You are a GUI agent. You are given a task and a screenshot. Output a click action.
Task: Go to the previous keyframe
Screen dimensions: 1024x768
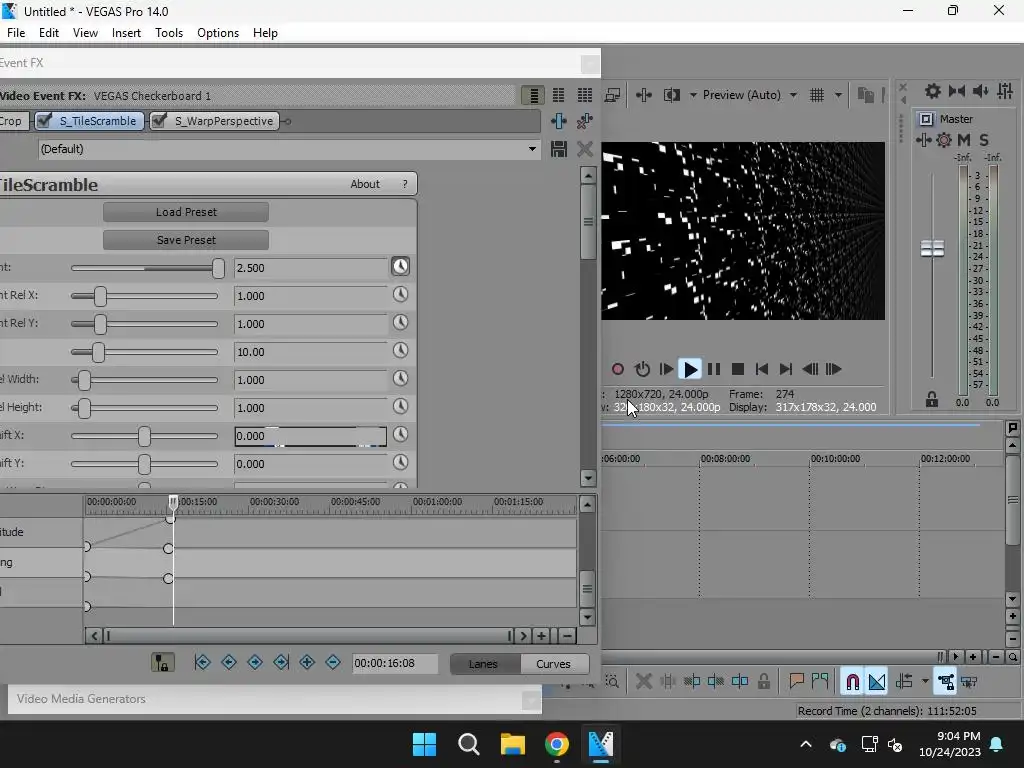tap(229, 662)
